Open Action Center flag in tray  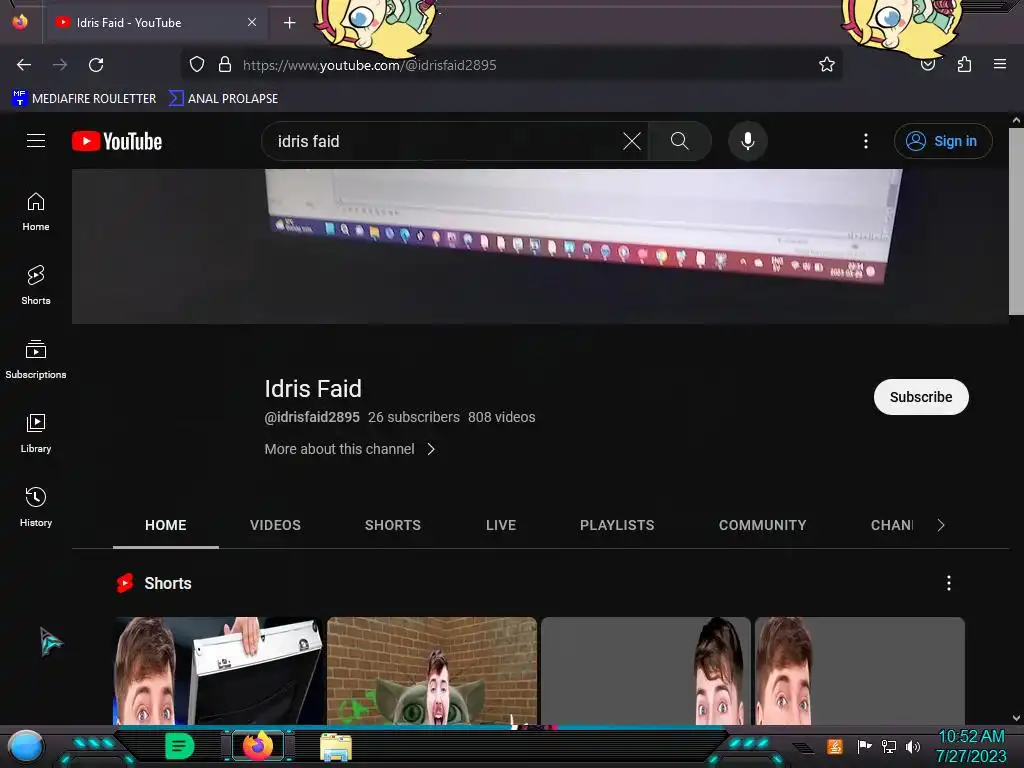865,746
